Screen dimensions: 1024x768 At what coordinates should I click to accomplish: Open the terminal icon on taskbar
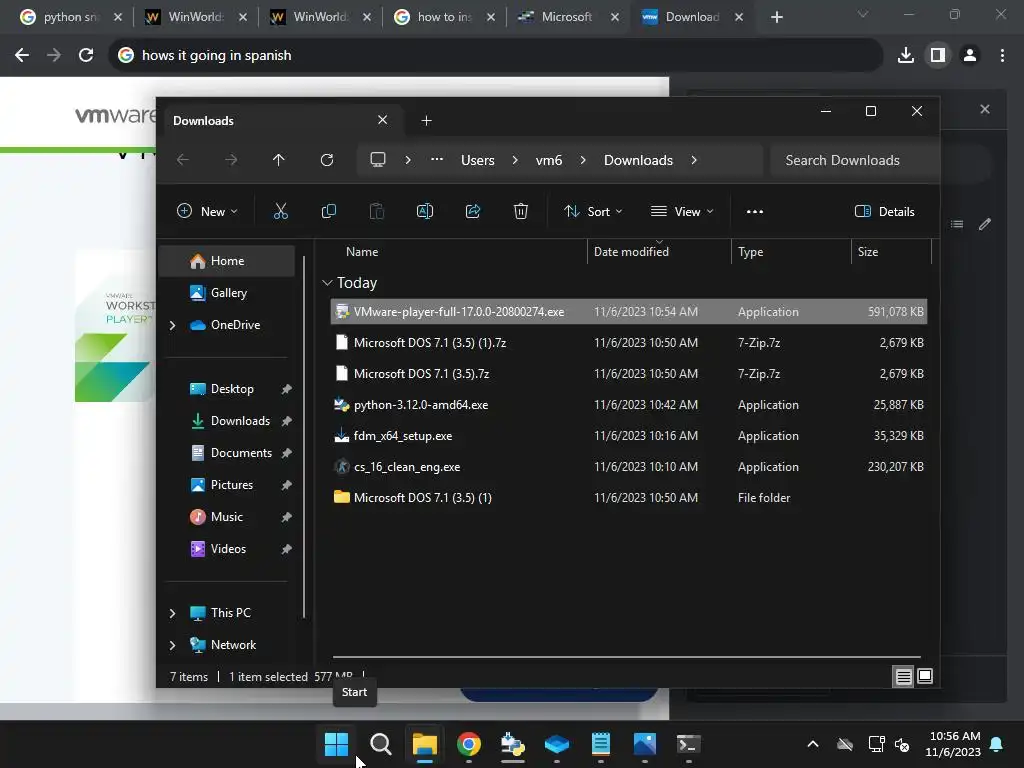pos(688,744)
